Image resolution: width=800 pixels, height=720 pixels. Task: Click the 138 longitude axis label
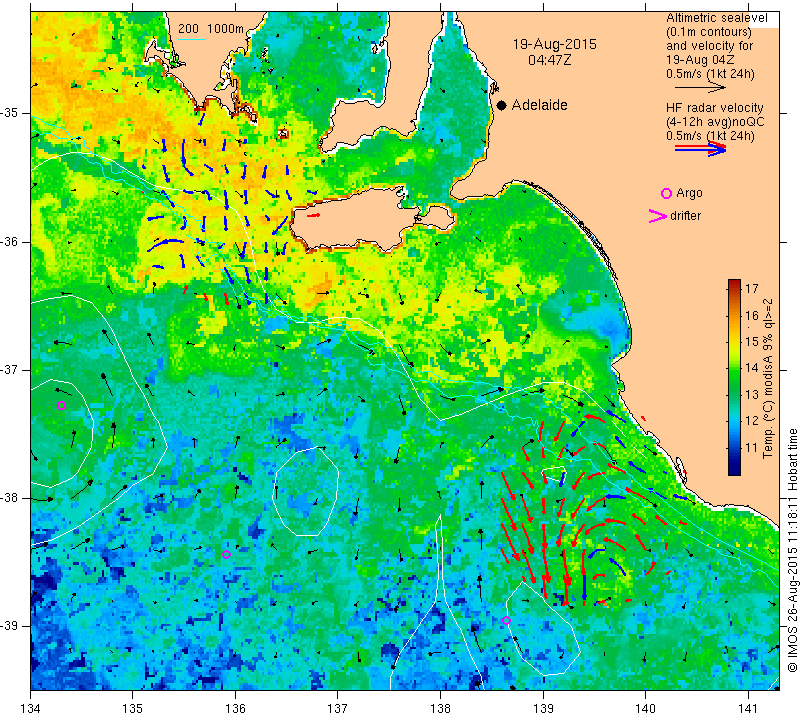point(440,709)
